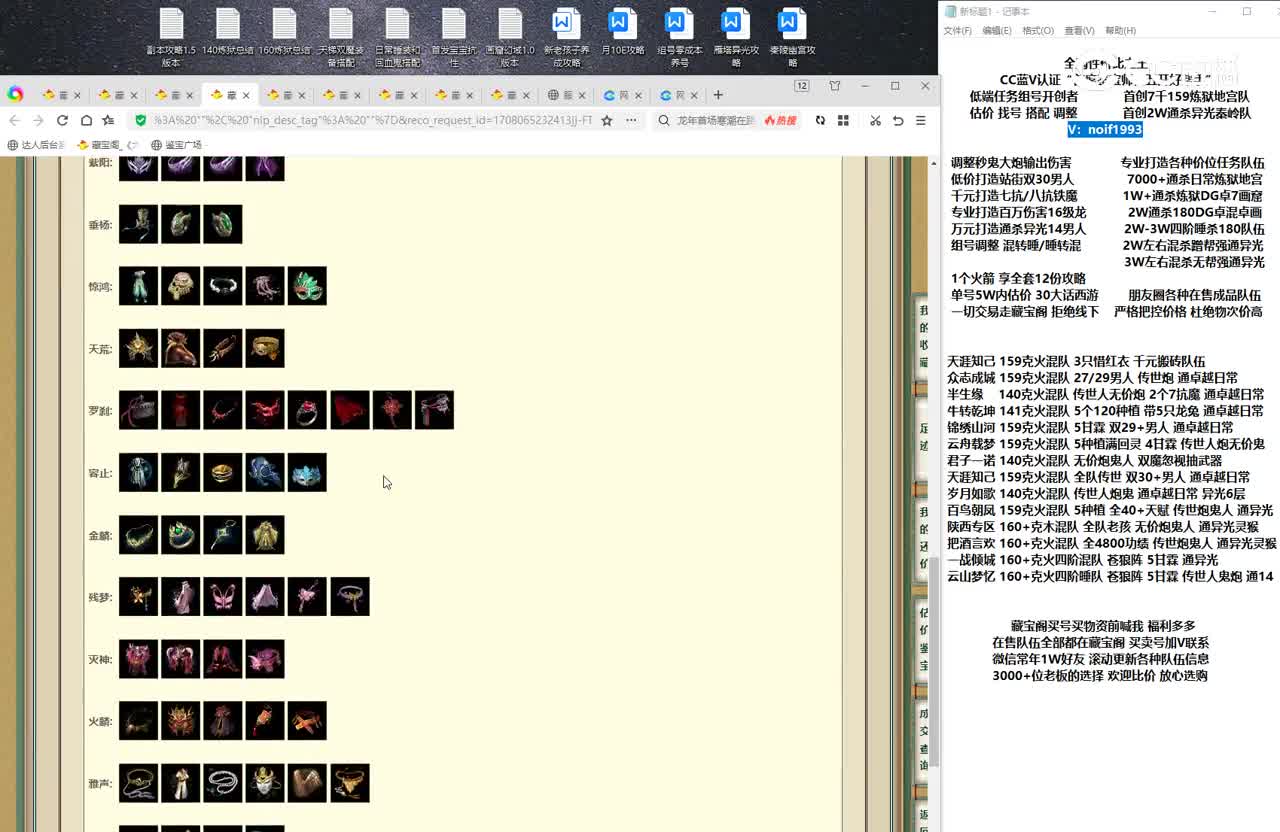Click the flame mask in 火麟 row
This screenshot has width=1280, height=832.
point(181,720)
